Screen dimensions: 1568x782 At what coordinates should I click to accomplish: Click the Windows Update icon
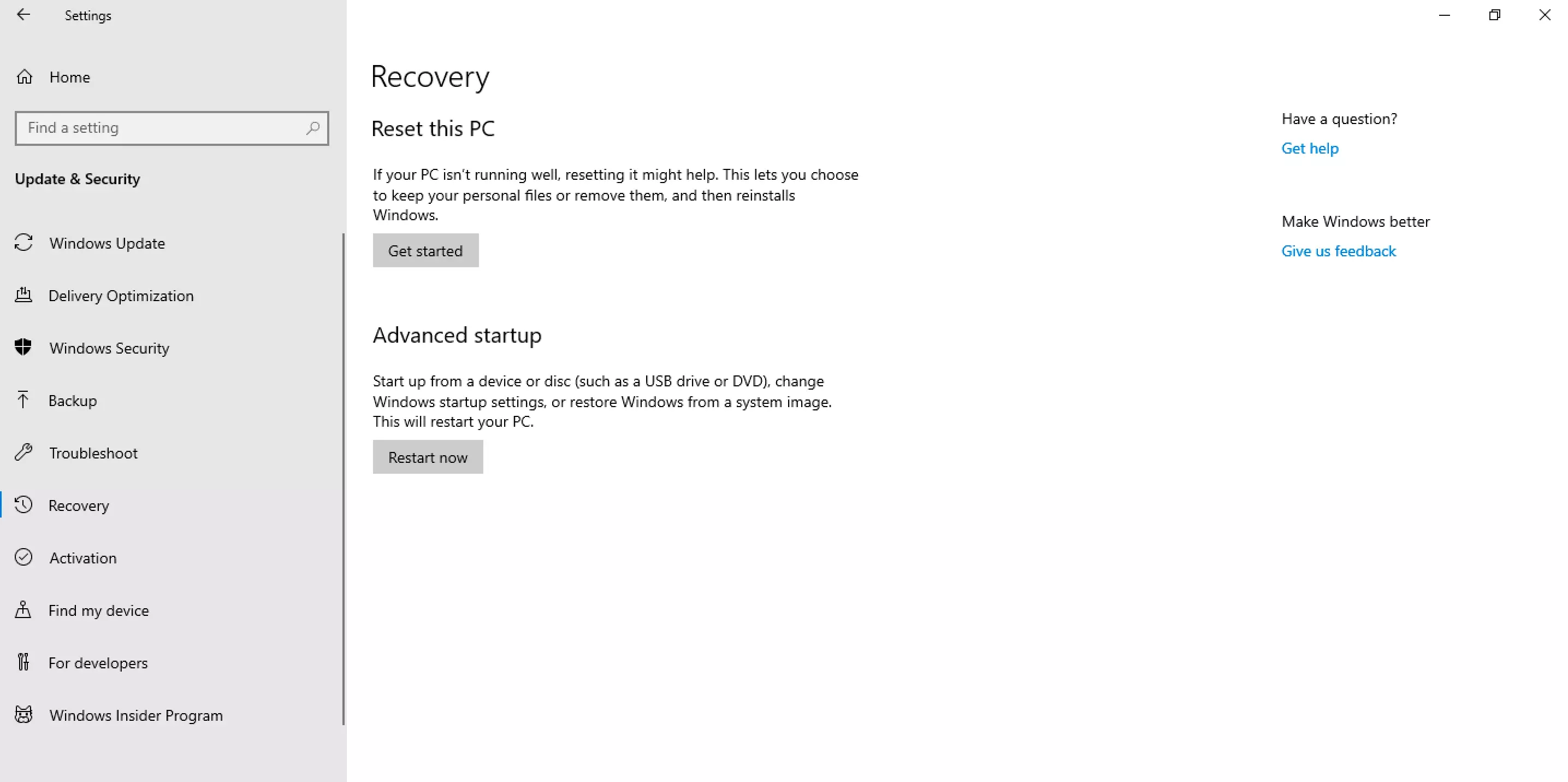pos(25,242)
